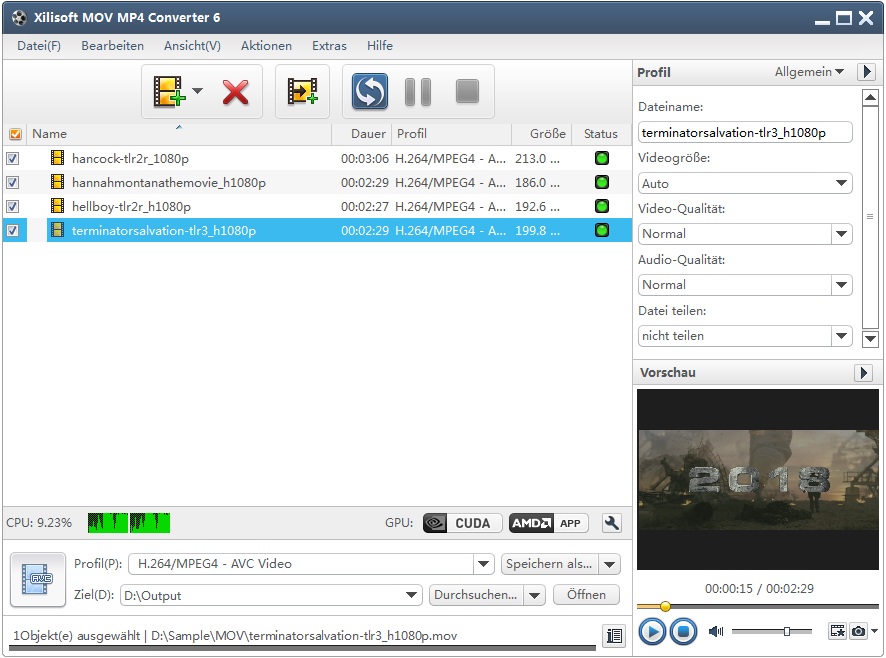
Task: Open the Extras menu
Action: point(329,46)
